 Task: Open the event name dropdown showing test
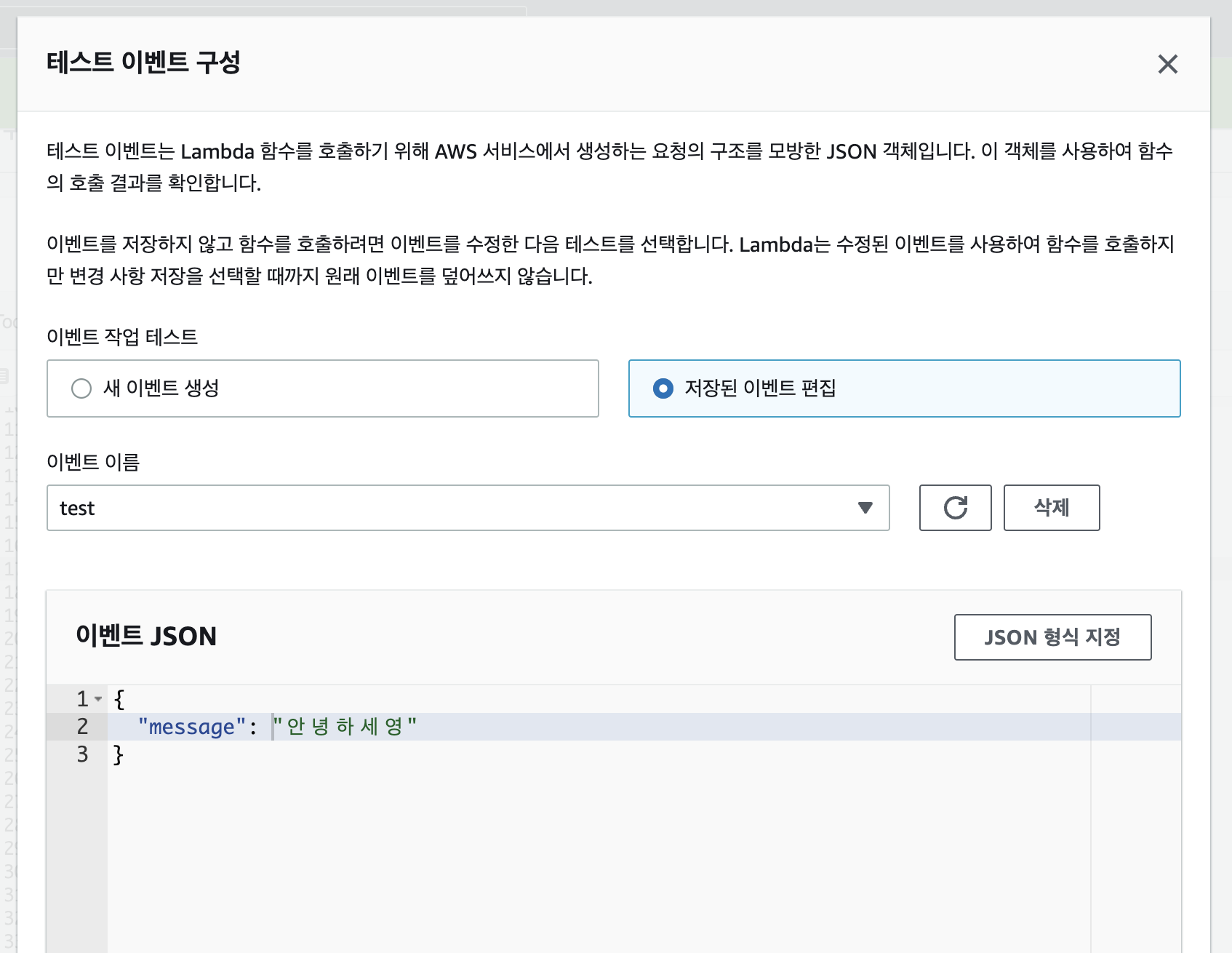click(x=468, y=508)
